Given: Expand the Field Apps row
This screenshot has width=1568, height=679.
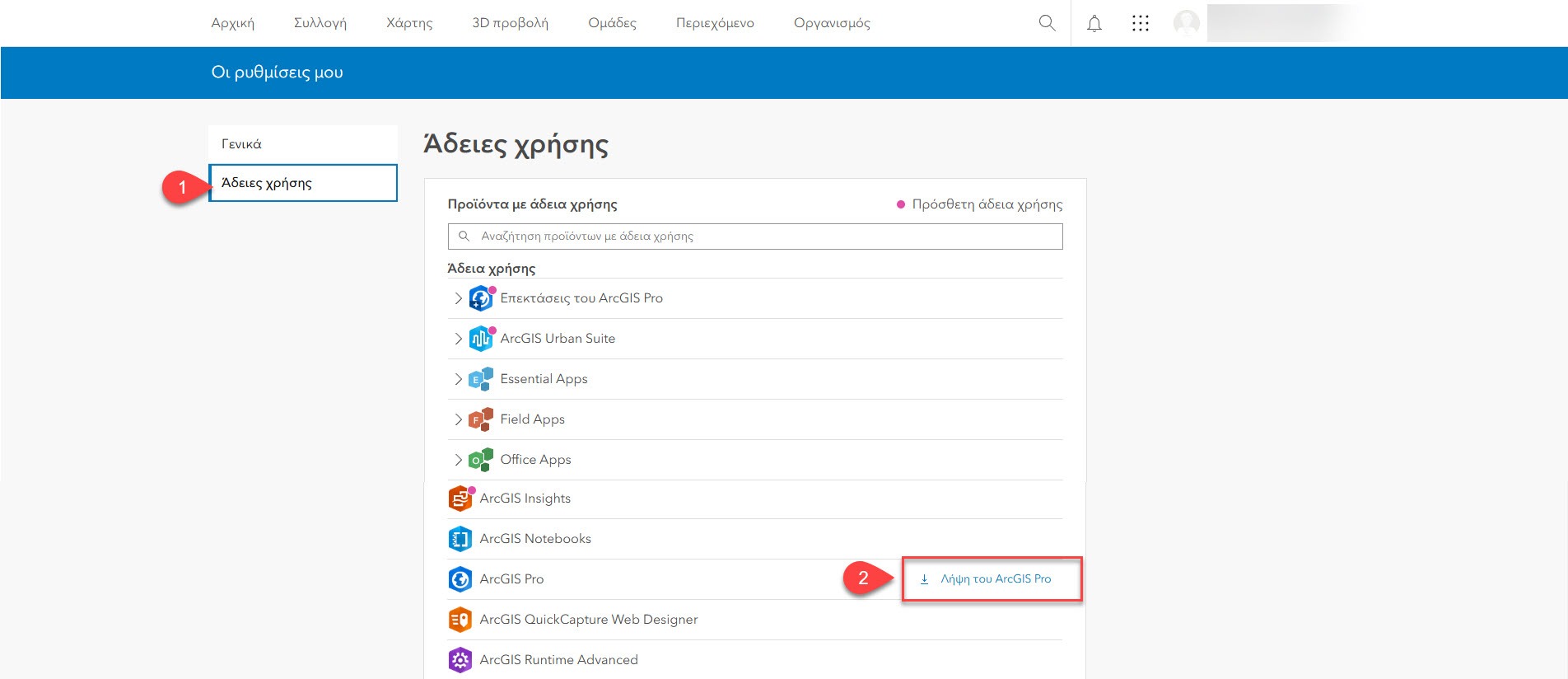Looking at the screenshot, I should coord(458,419).
